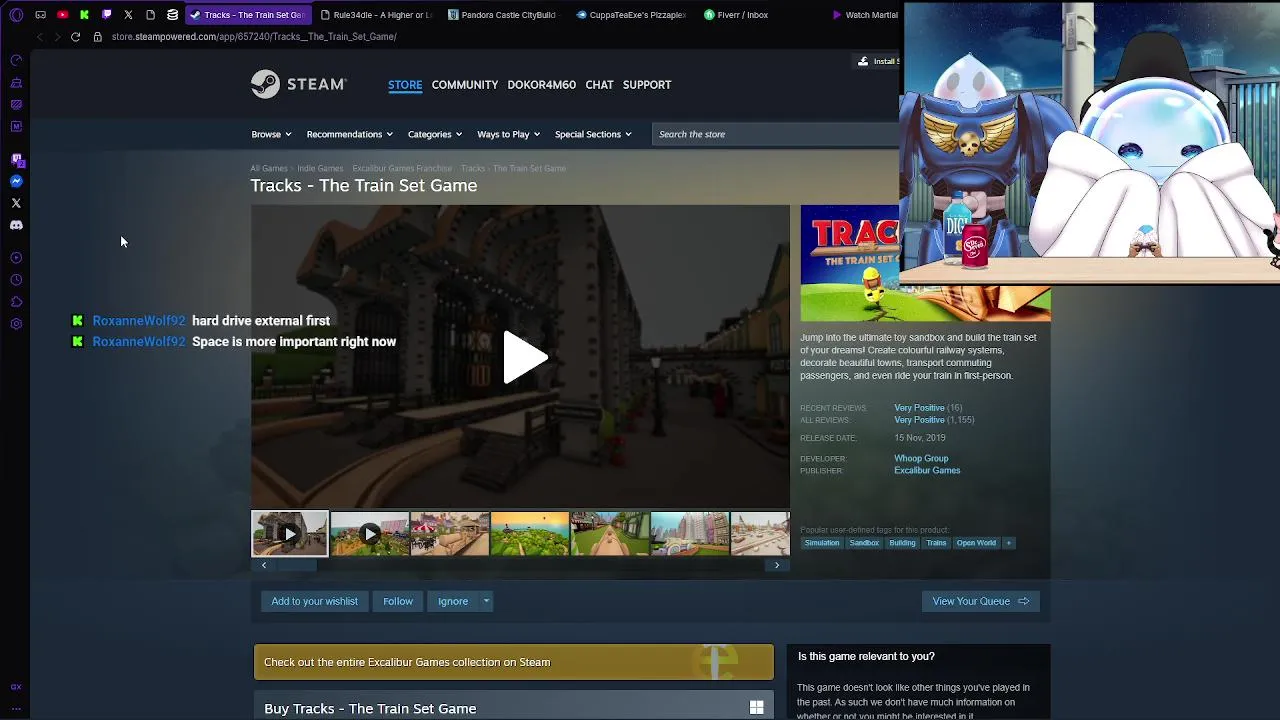
Task: Click the media strip scrollbar handle
Action: coord(297,565)
